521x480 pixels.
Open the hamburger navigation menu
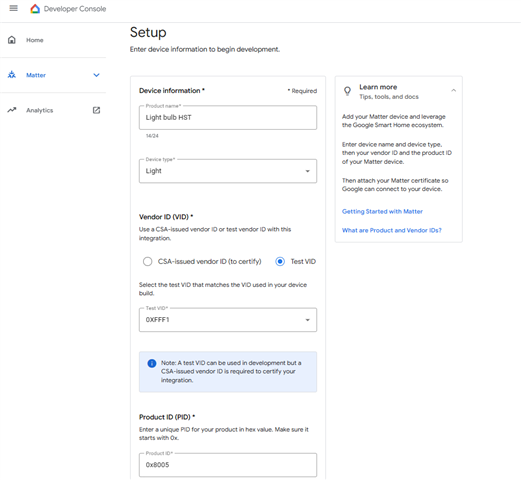click(x=14, y=8)
